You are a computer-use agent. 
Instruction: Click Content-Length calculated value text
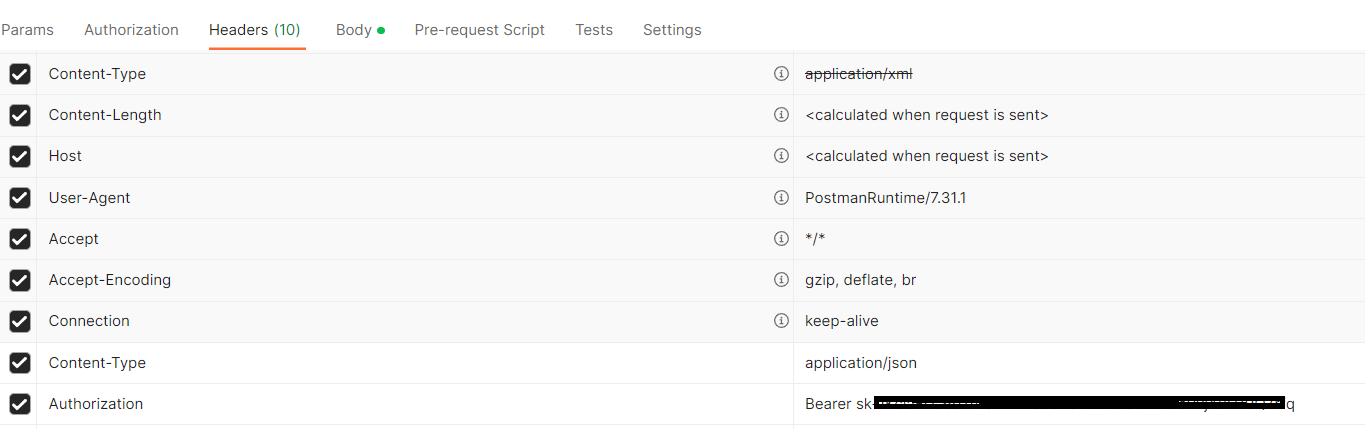pyautogui.click(x=926, y=115)
